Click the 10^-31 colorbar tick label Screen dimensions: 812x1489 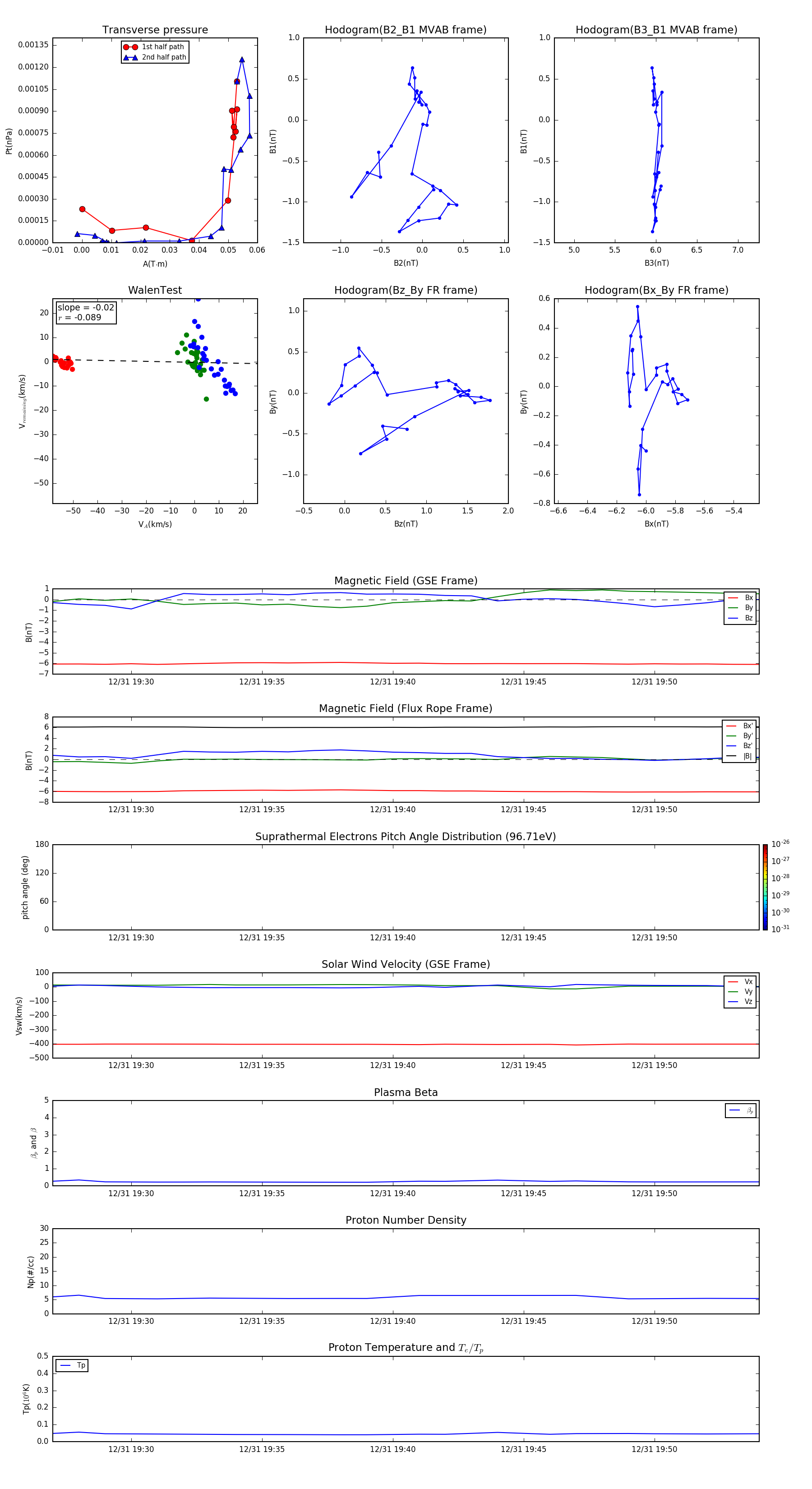(x=781, y=929)
